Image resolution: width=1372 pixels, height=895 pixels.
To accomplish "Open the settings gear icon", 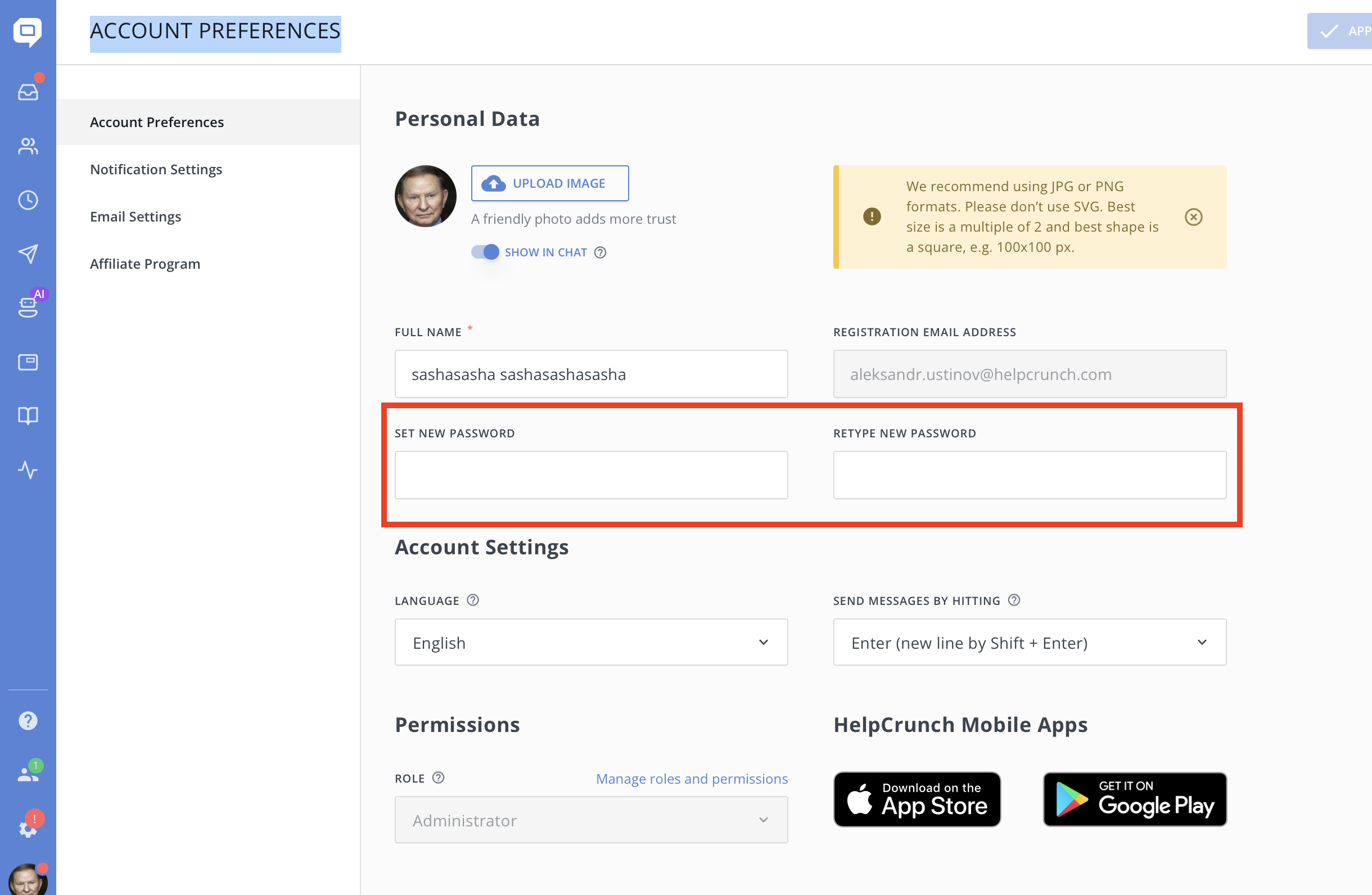I will coord(28,829).
